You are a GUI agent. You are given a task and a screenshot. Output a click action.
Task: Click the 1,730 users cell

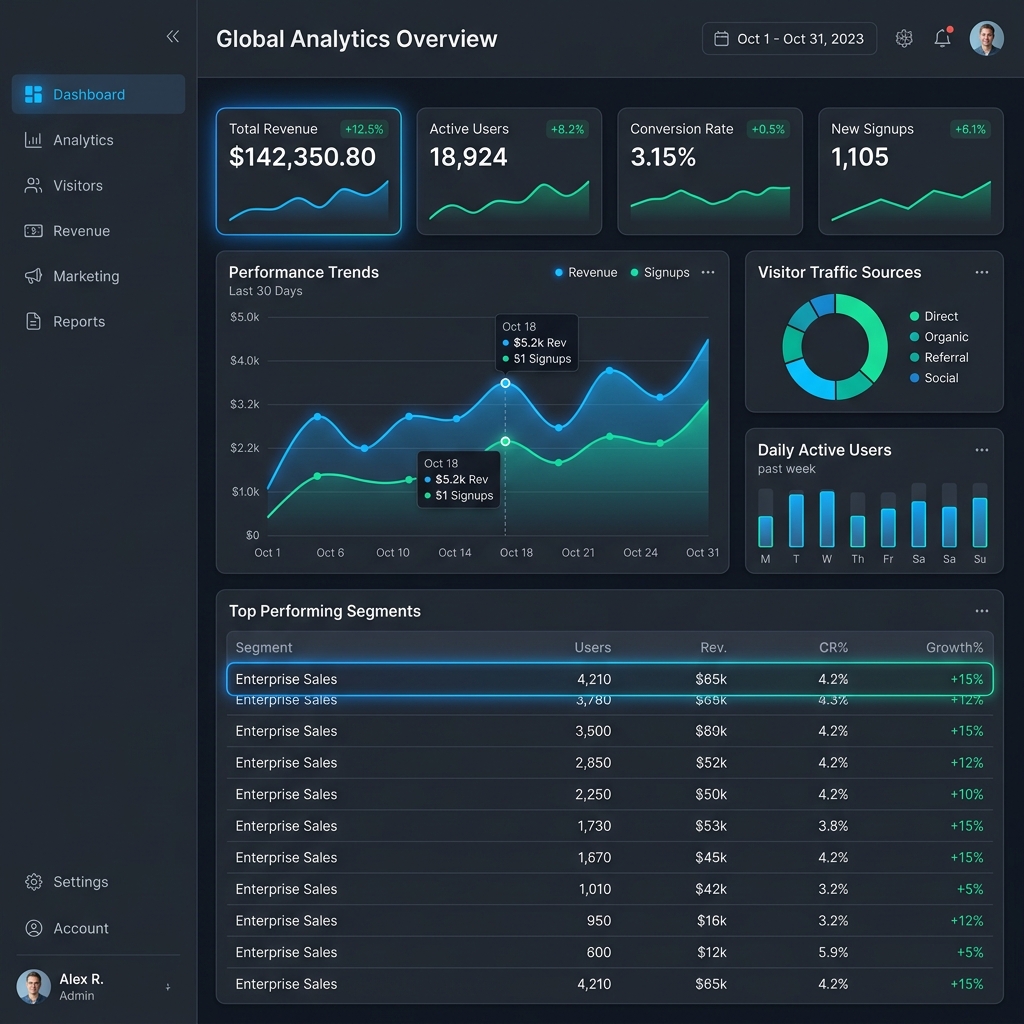pyautogui.click(x=594, y=826)
